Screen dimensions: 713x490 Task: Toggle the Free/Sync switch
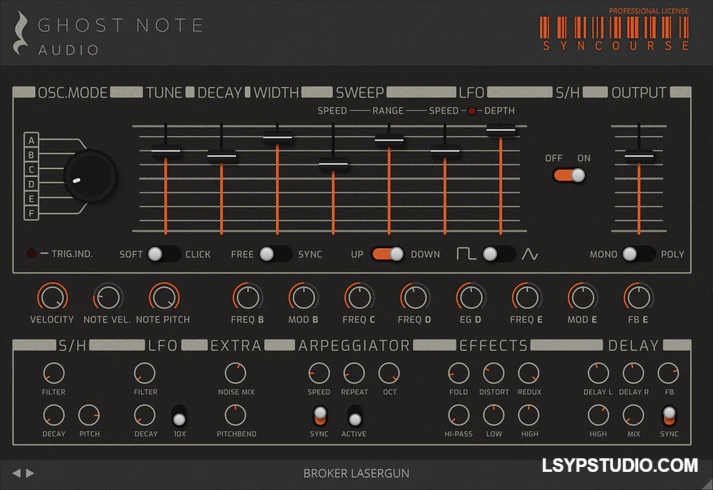275,254
